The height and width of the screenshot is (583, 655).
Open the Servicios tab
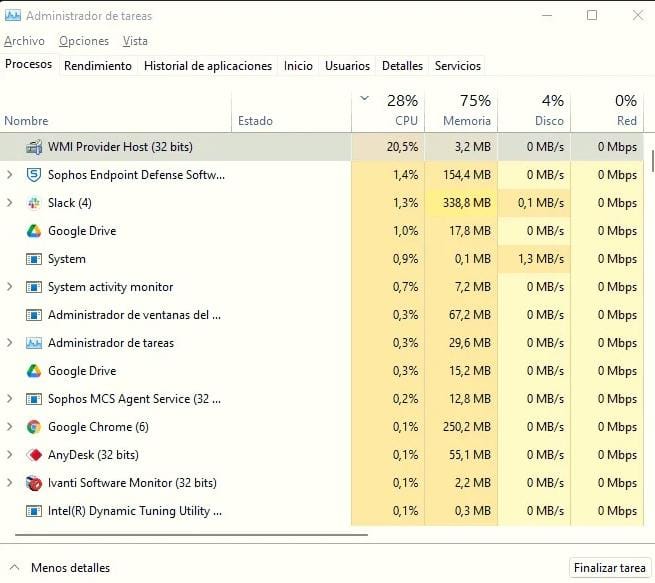pos(457,66)
